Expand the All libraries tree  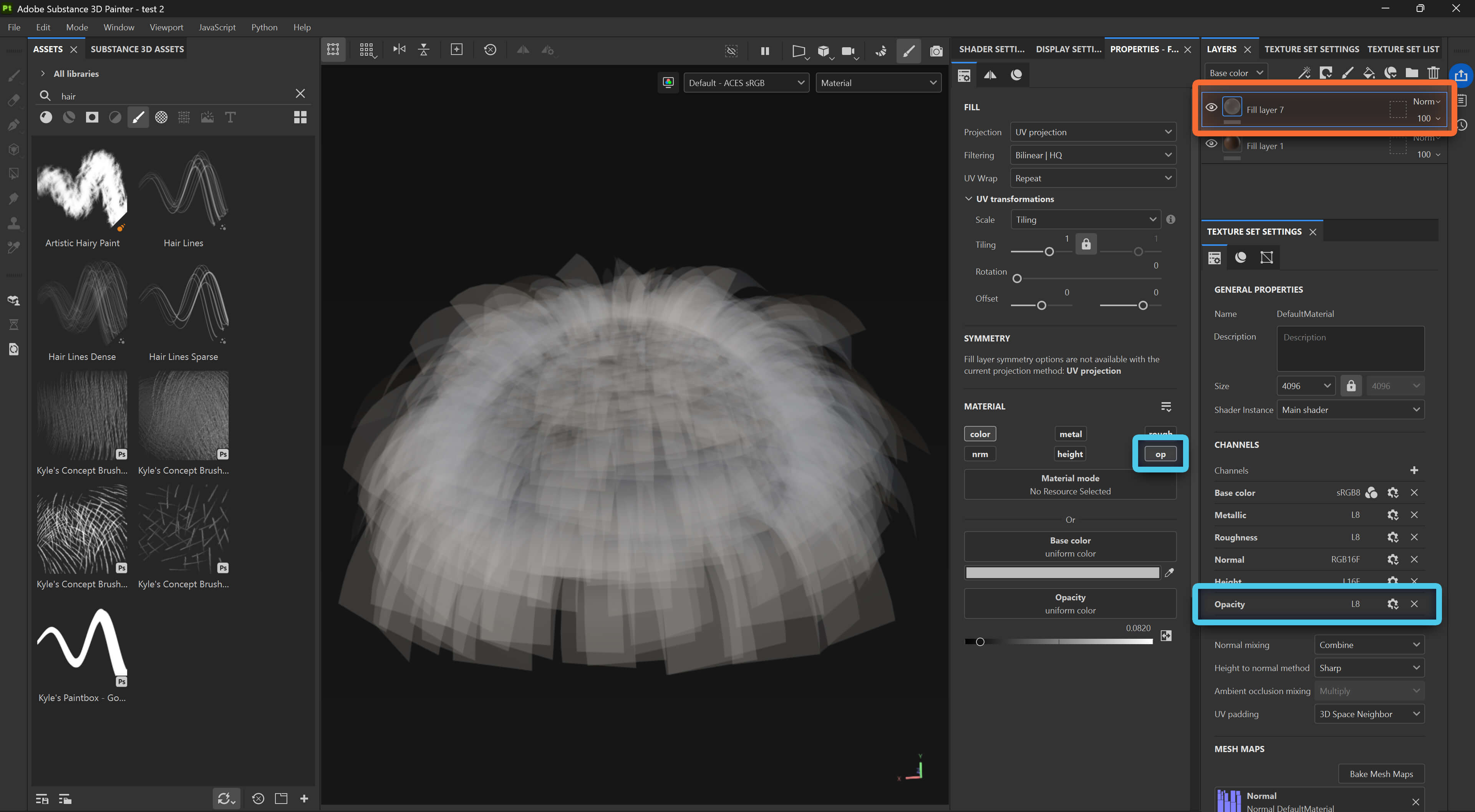click(x=42, y=73)
